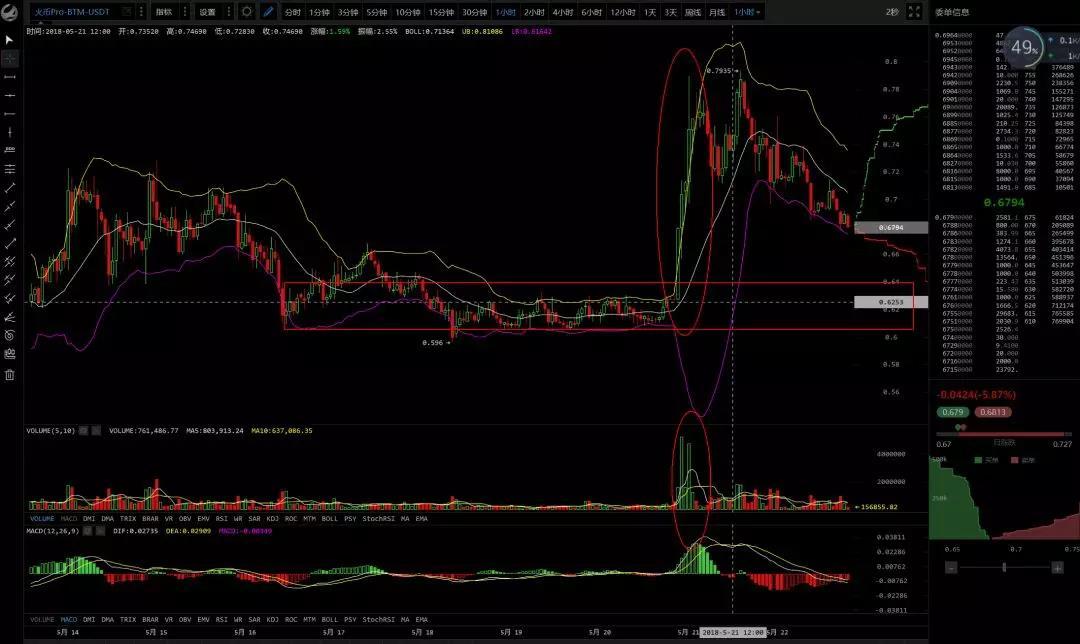1080x644 pixels.
Task: Click the fullscreen icon near the top right
Action: coord(914,12)
